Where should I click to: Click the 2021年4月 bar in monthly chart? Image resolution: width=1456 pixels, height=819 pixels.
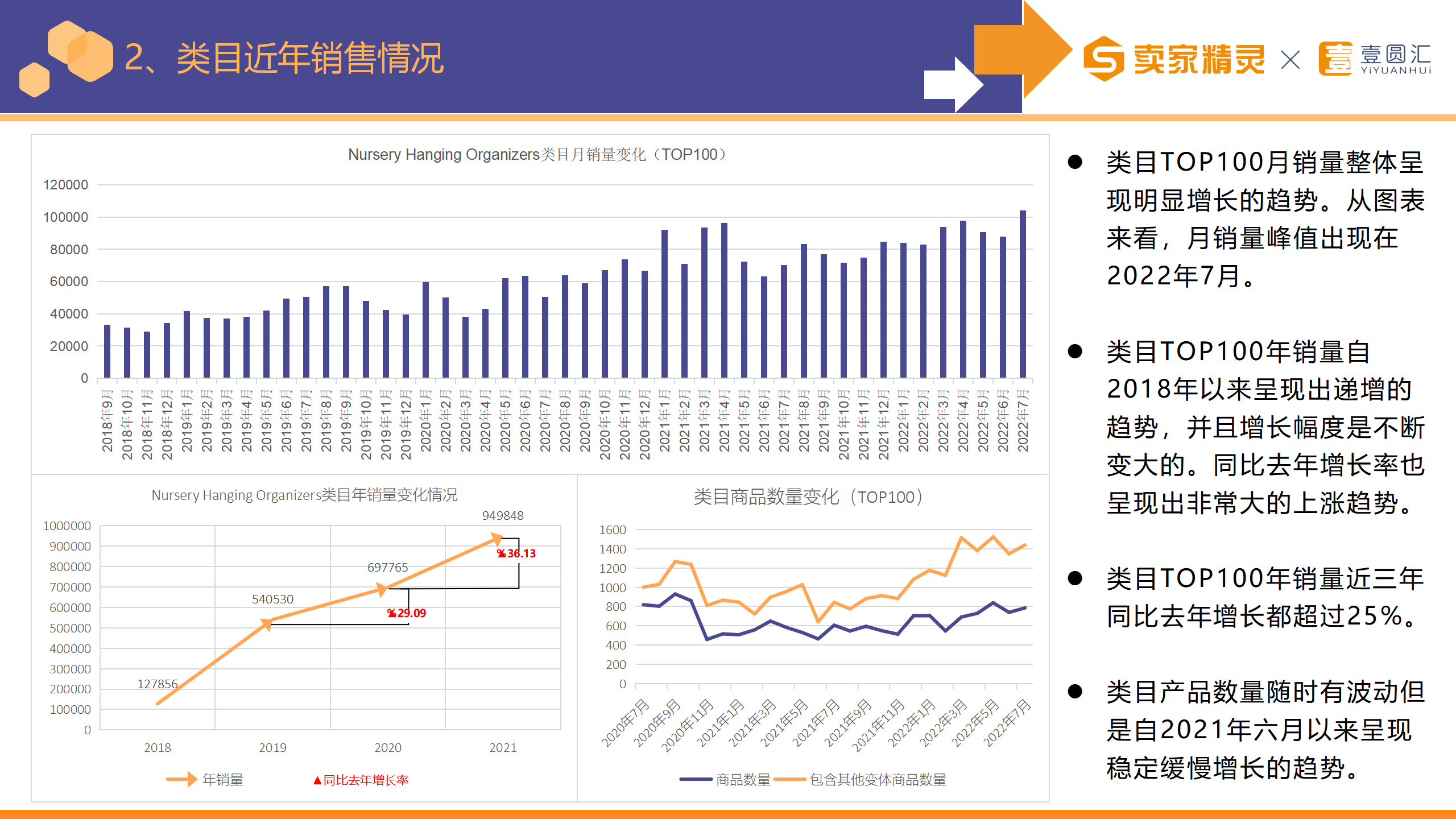(724, 300)
